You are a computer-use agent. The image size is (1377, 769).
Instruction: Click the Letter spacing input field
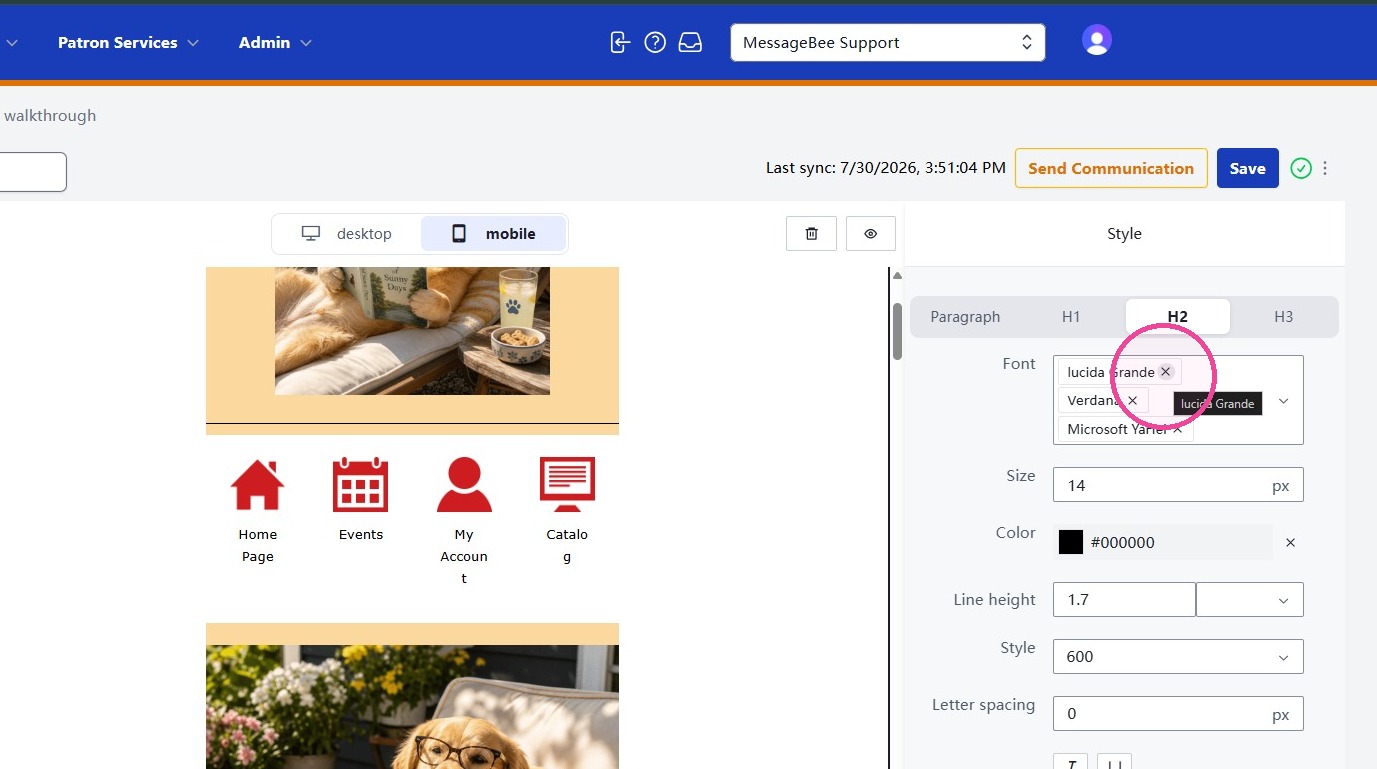tap(1178, 713)
